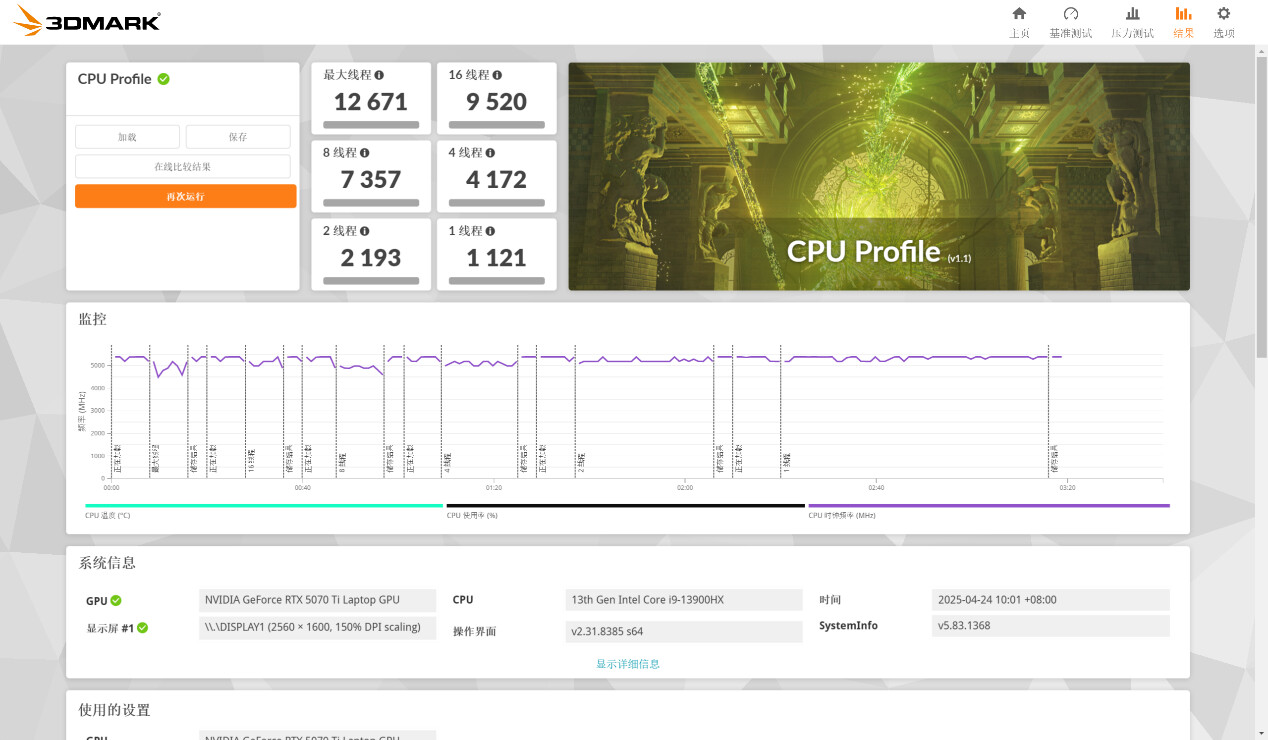Screen dimensions: 1268x740
Task: Toggle the CPU 使用率 black legend line
Action: point(625,506)
